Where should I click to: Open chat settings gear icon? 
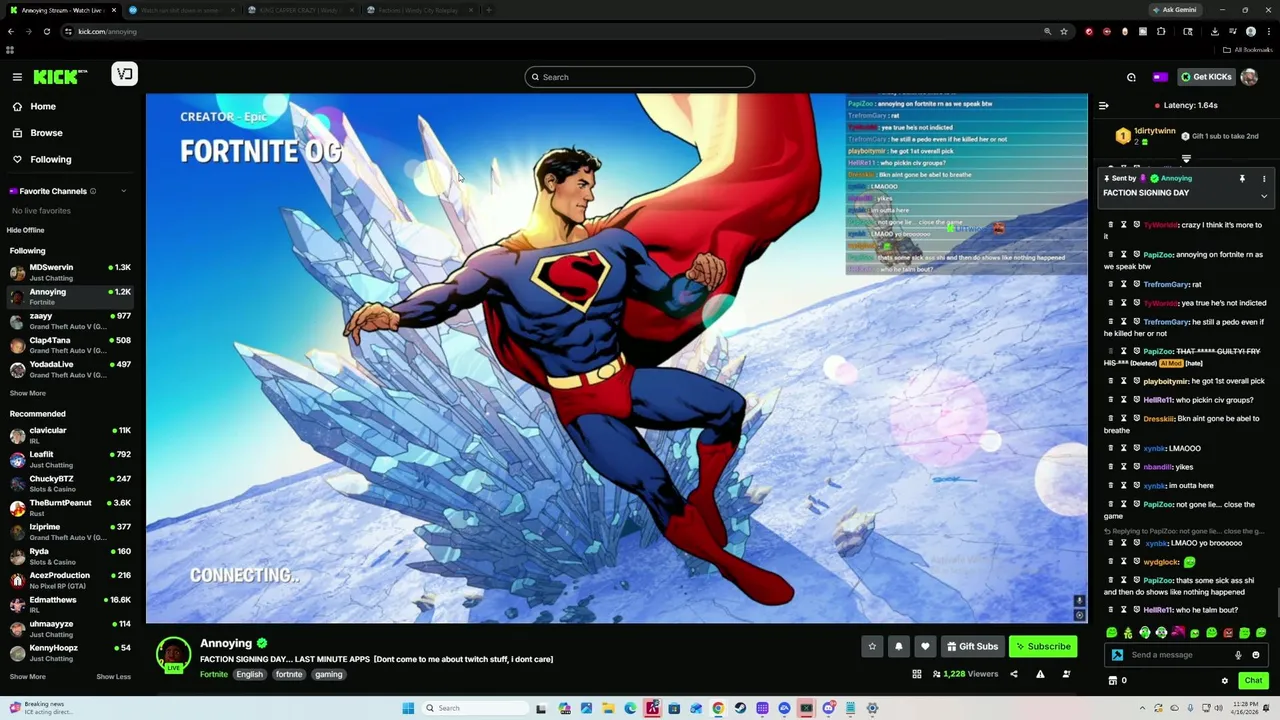click(1224, 681)
